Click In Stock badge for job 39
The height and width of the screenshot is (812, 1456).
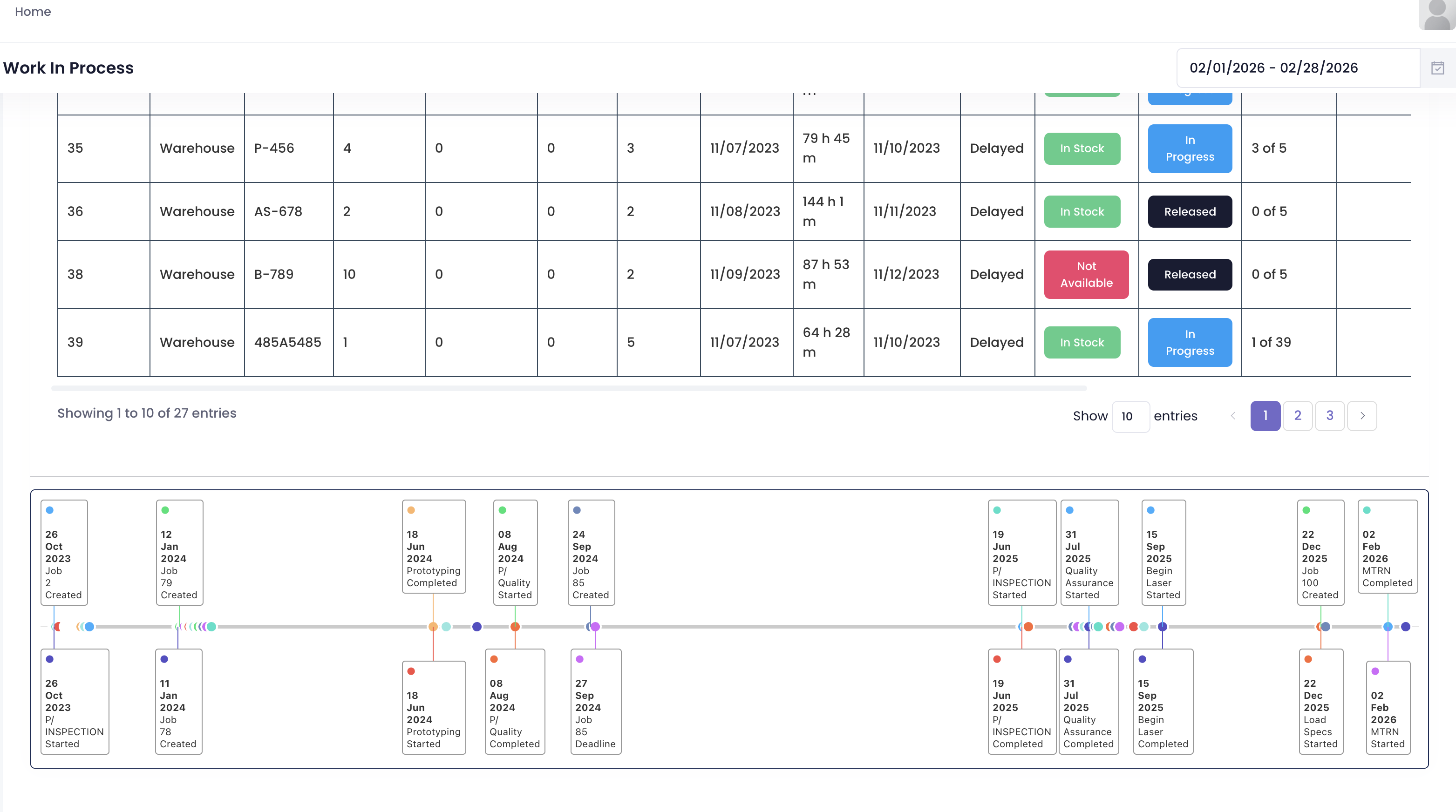[x=1082, y=342]
